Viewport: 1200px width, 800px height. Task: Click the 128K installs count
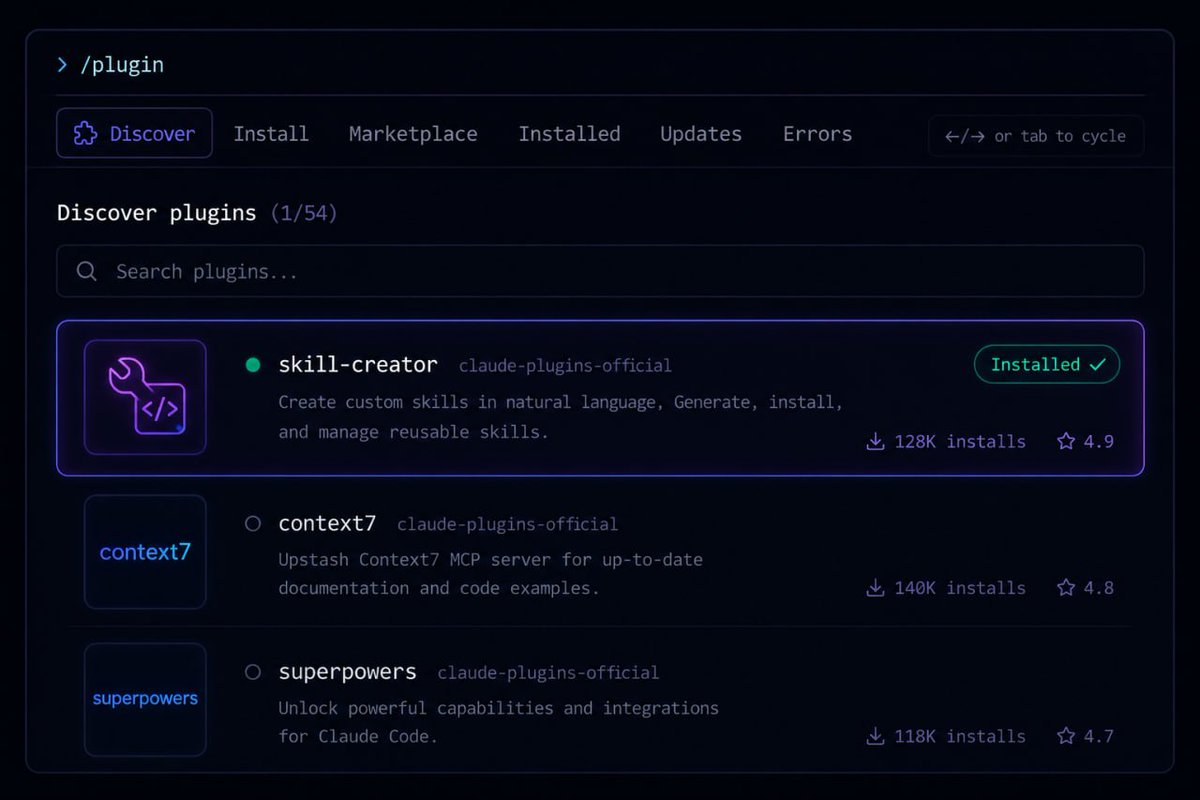pyautogui.click(x=960, y=441)
